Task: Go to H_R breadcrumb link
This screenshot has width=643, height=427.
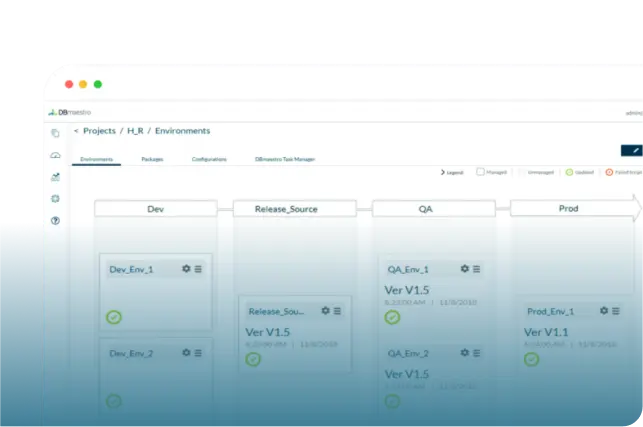Action: (x=135, y=131)
